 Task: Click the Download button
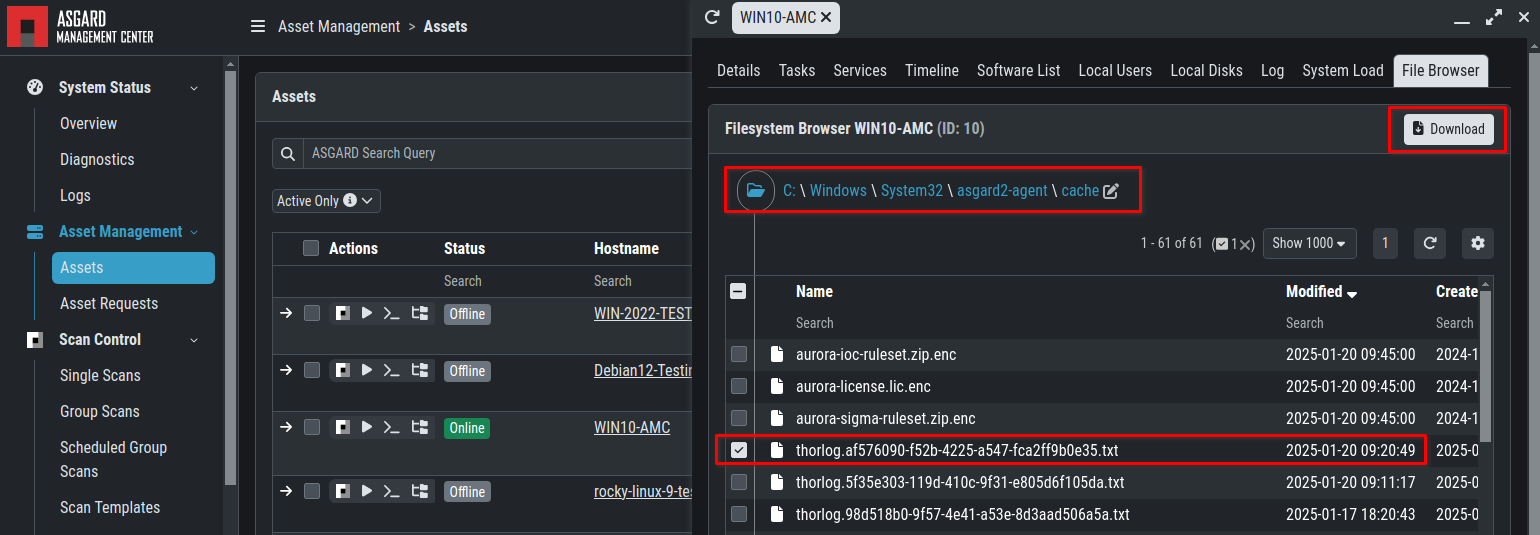click(x=1448, y=129)
